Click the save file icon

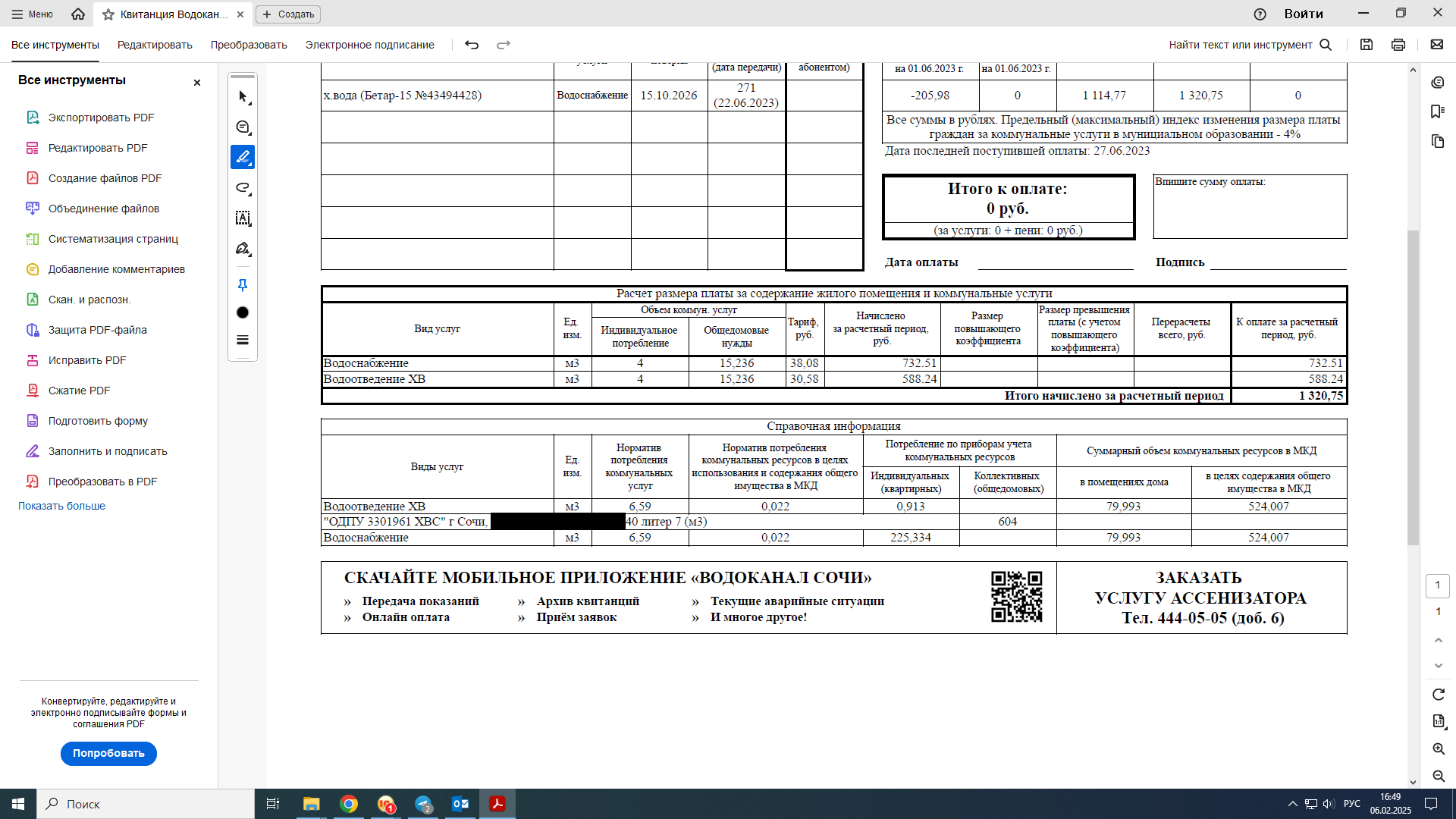(1367, 45)
